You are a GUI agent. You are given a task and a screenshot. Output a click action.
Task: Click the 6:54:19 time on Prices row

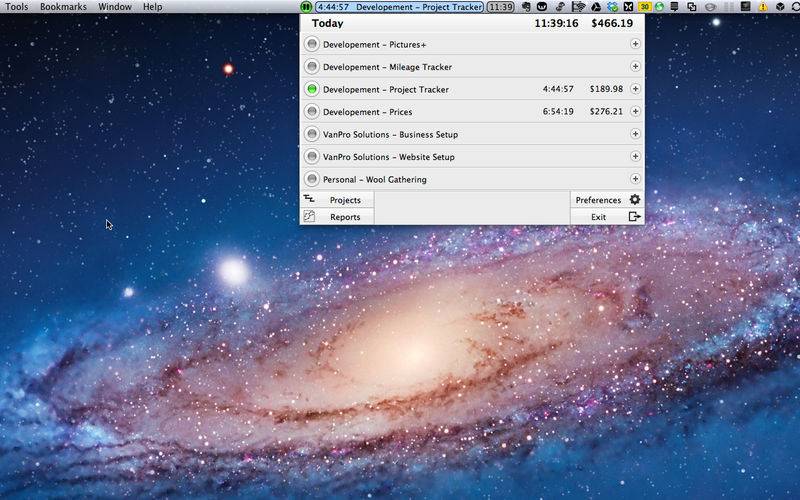[x=558, y=112]
